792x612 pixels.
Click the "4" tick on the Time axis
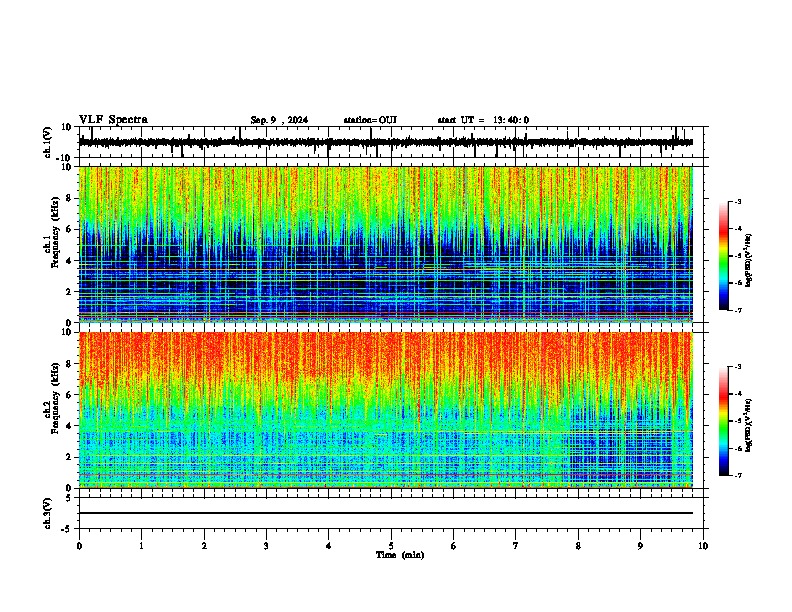pos(329,546)
